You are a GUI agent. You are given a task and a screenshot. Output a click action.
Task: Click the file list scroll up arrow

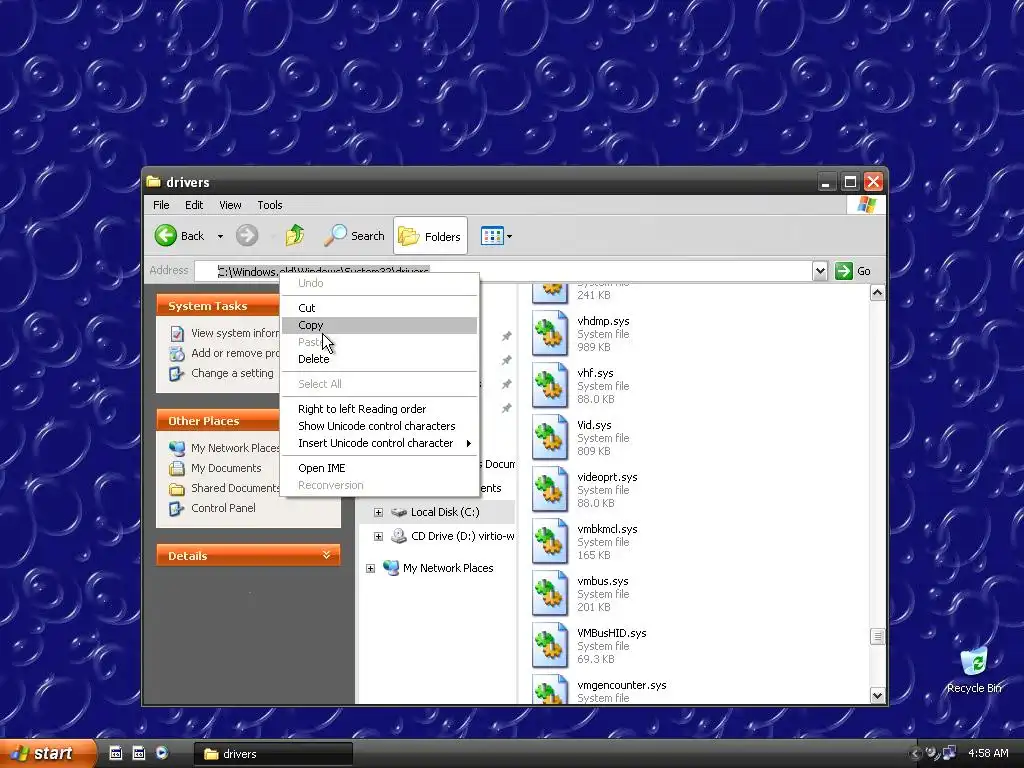pos(877,293)
